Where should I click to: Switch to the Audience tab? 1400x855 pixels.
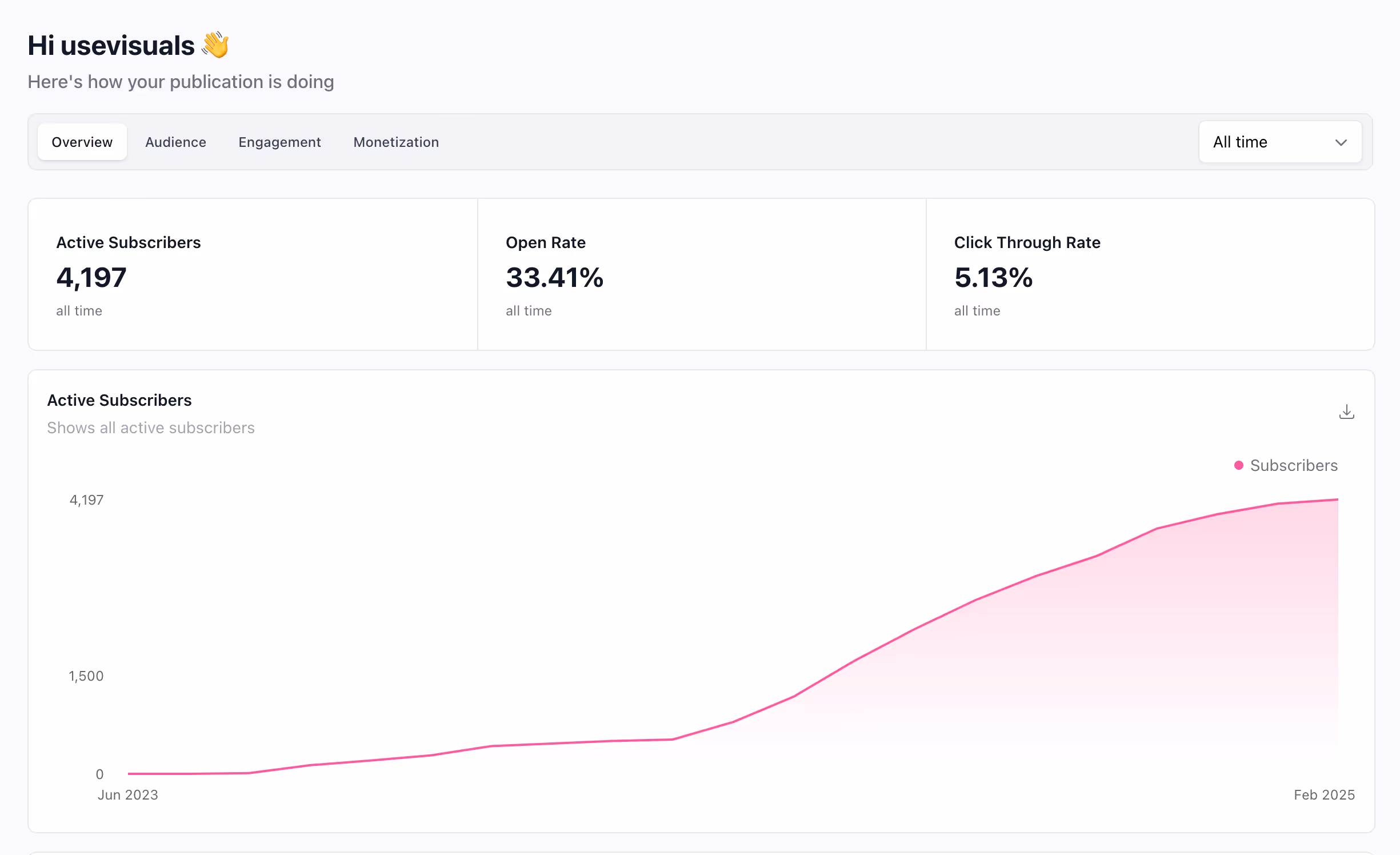175,142
